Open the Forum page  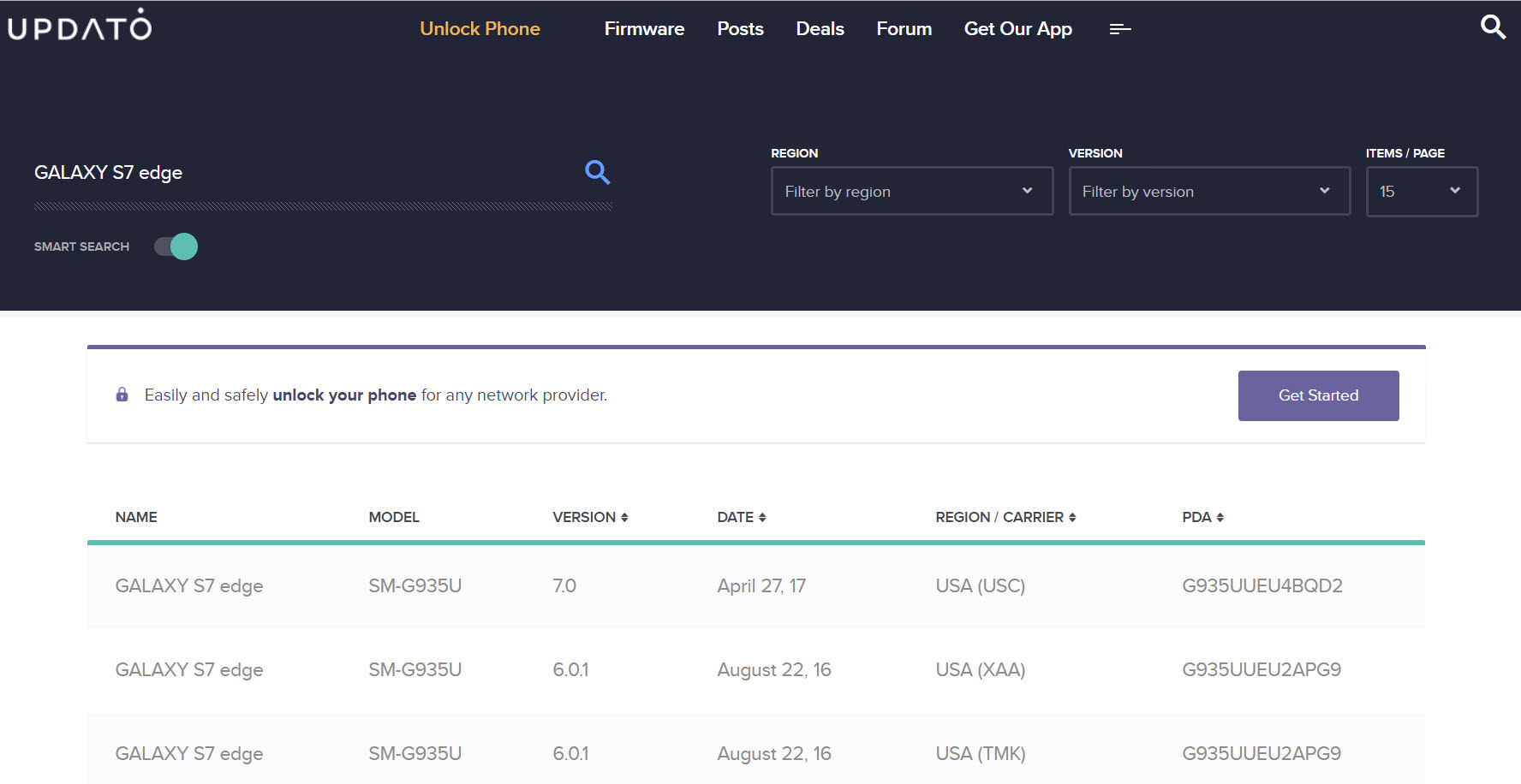point(904,29)
